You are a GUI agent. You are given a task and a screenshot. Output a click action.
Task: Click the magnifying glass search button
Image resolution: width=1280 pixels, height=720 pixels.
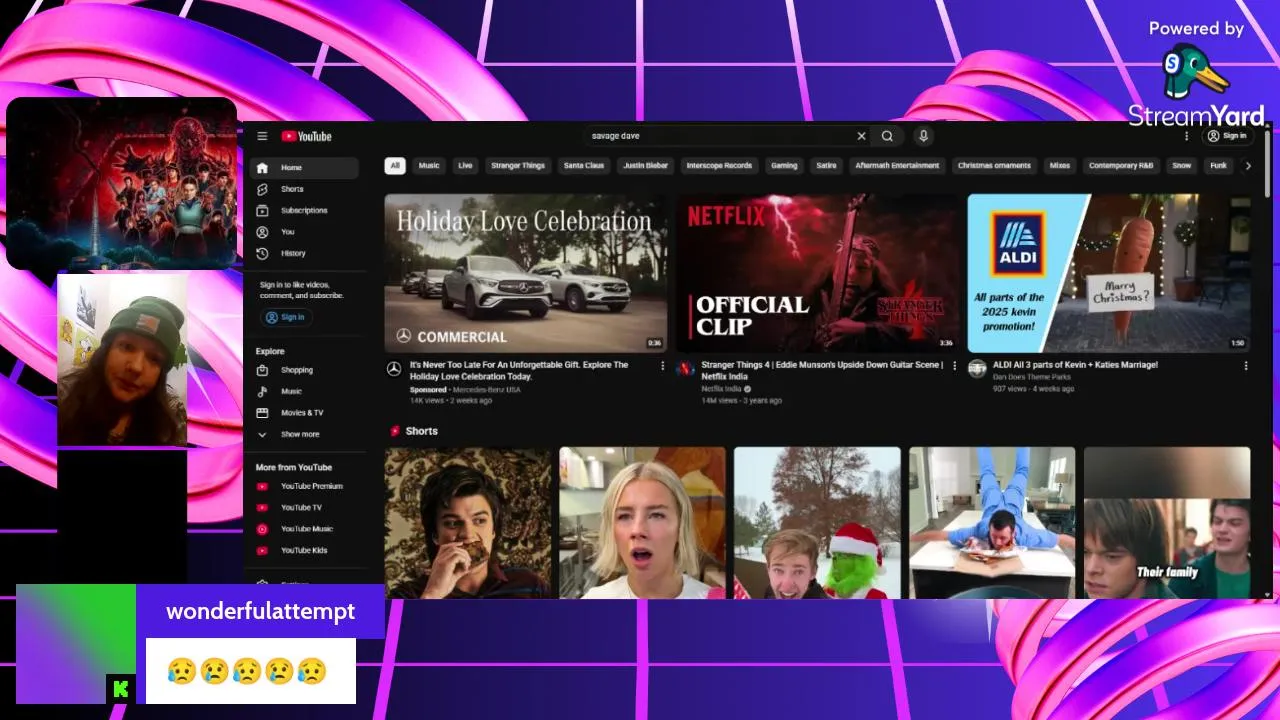click(x=887, y=136)
